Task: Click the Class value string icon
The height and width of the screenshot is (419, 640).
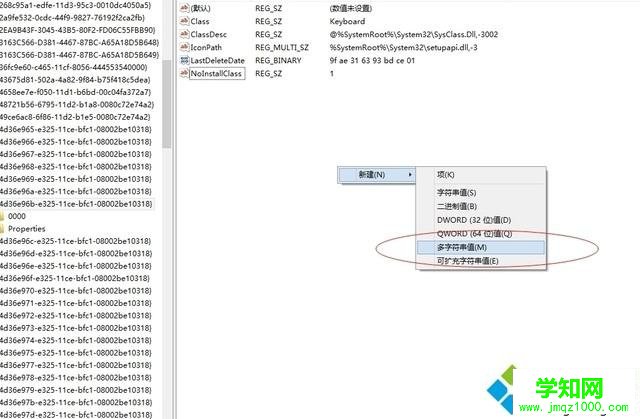Action: (184, 21)
